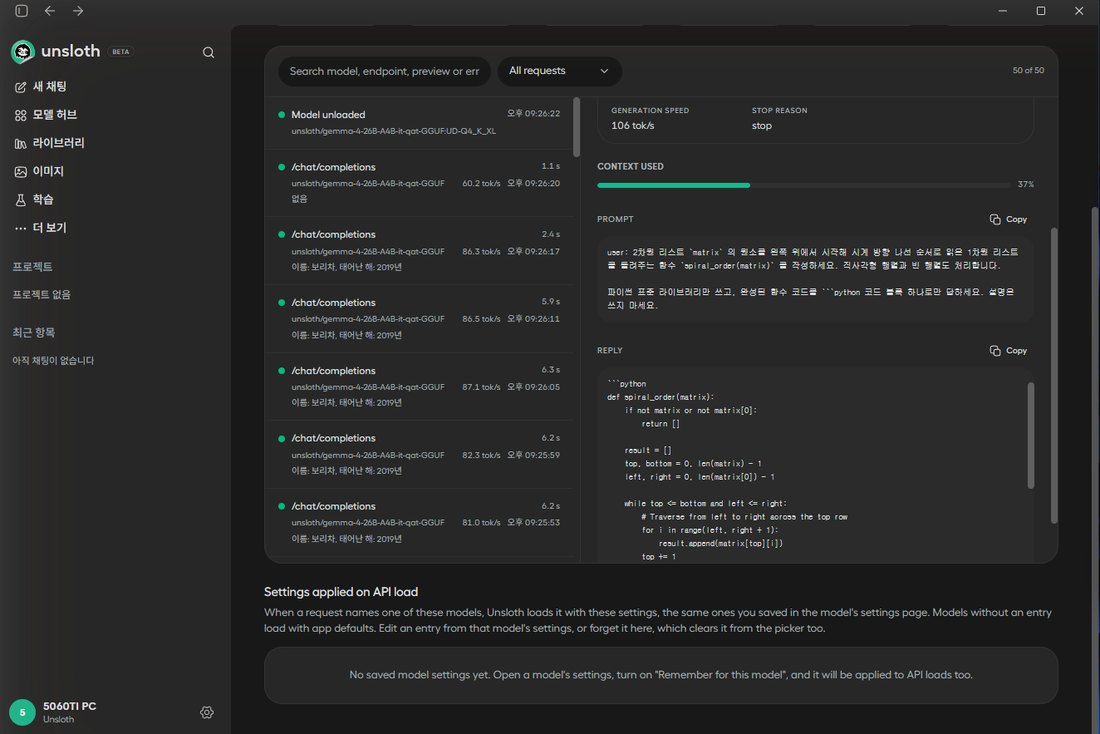
Task: Open the All requests filter dropdown
Action: tap(559, 71)
